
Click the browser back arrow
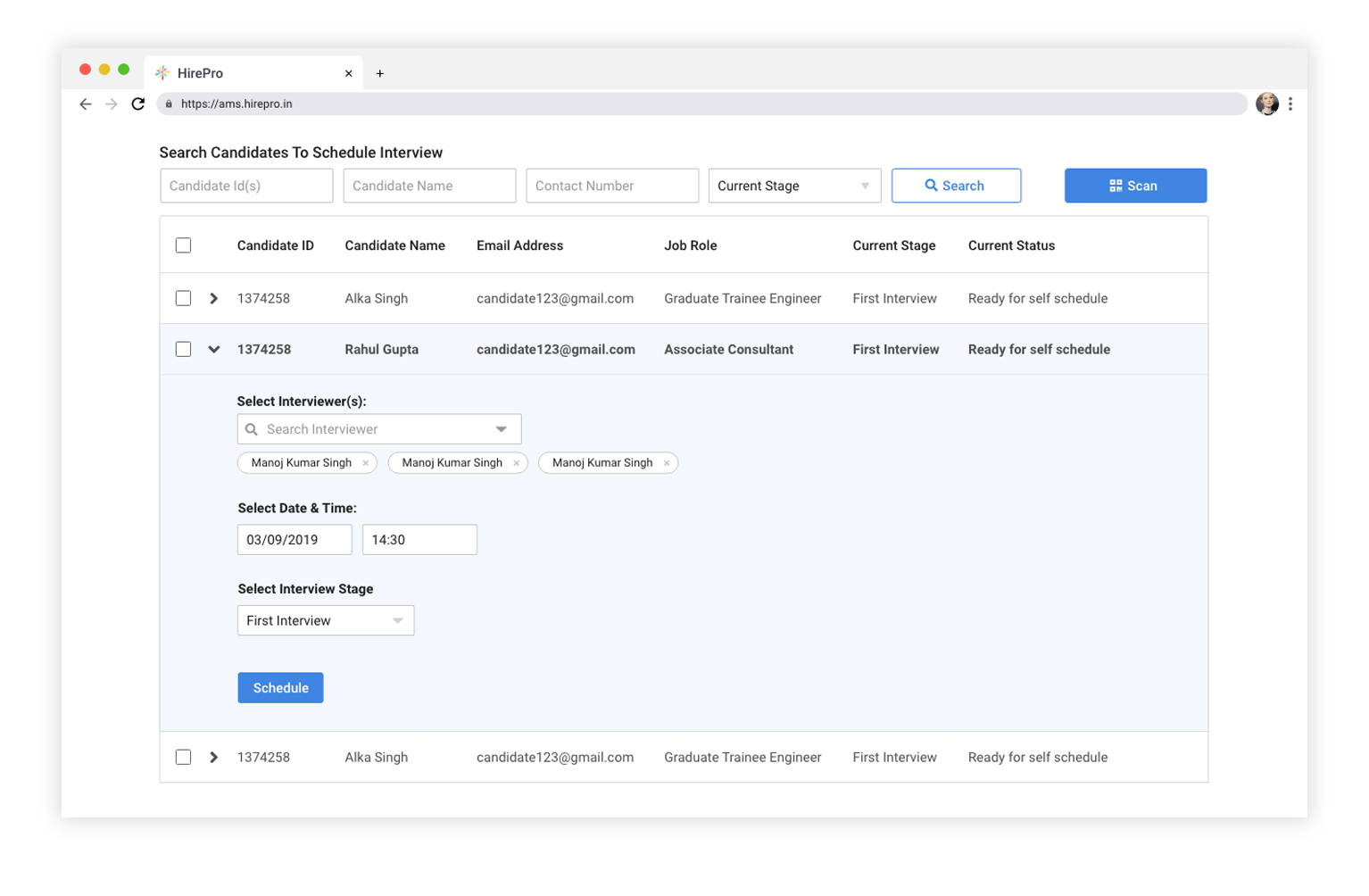pos(86,104)
